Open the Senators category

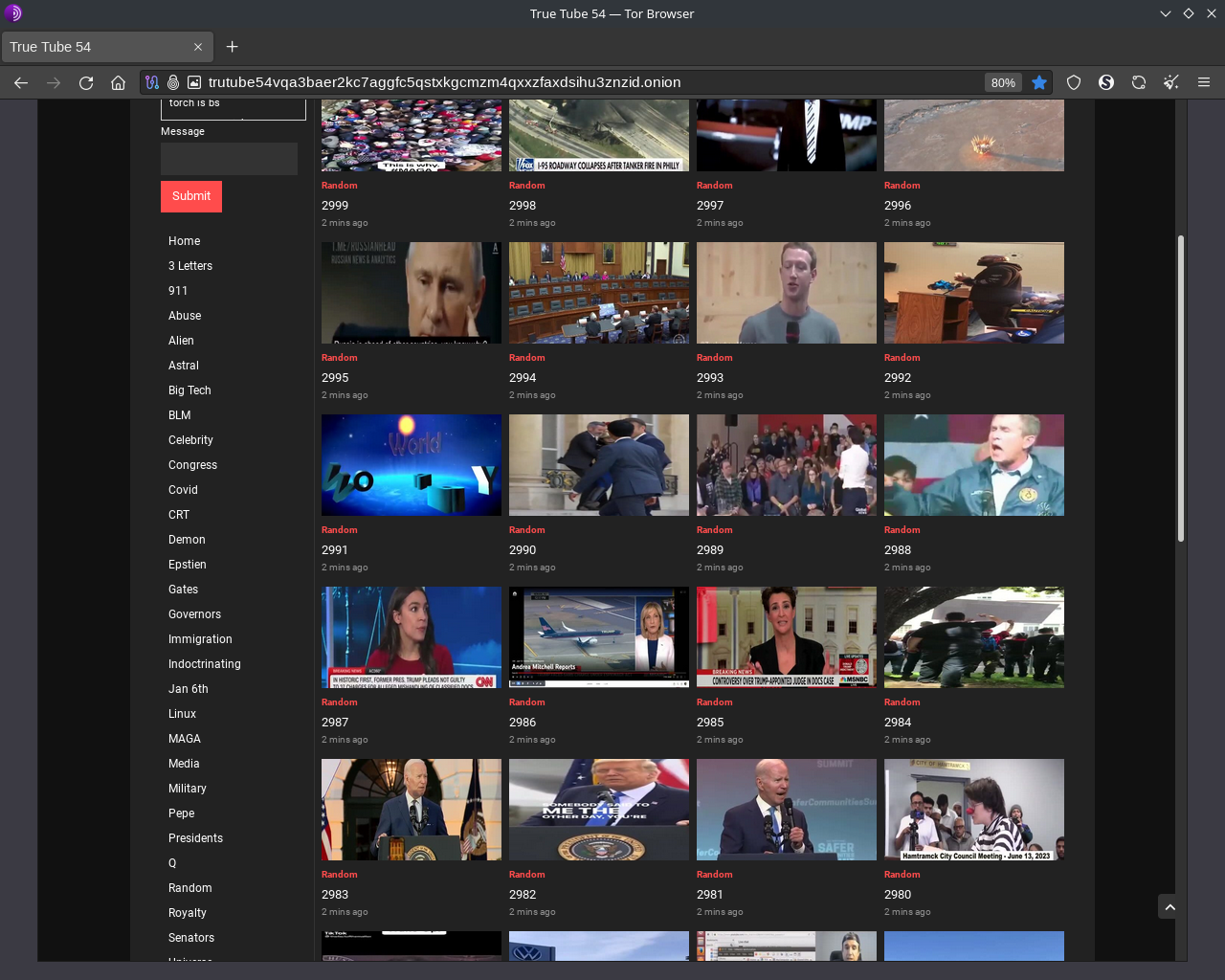point(191,938)
